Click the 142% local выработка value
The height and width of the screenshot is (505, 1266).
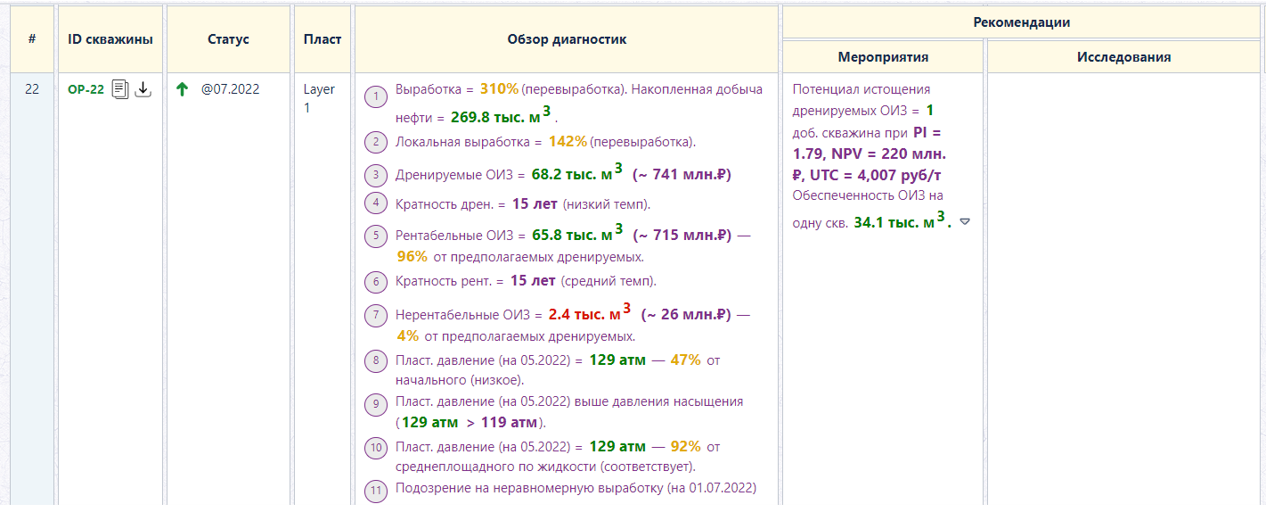click(x=567, y=141)
